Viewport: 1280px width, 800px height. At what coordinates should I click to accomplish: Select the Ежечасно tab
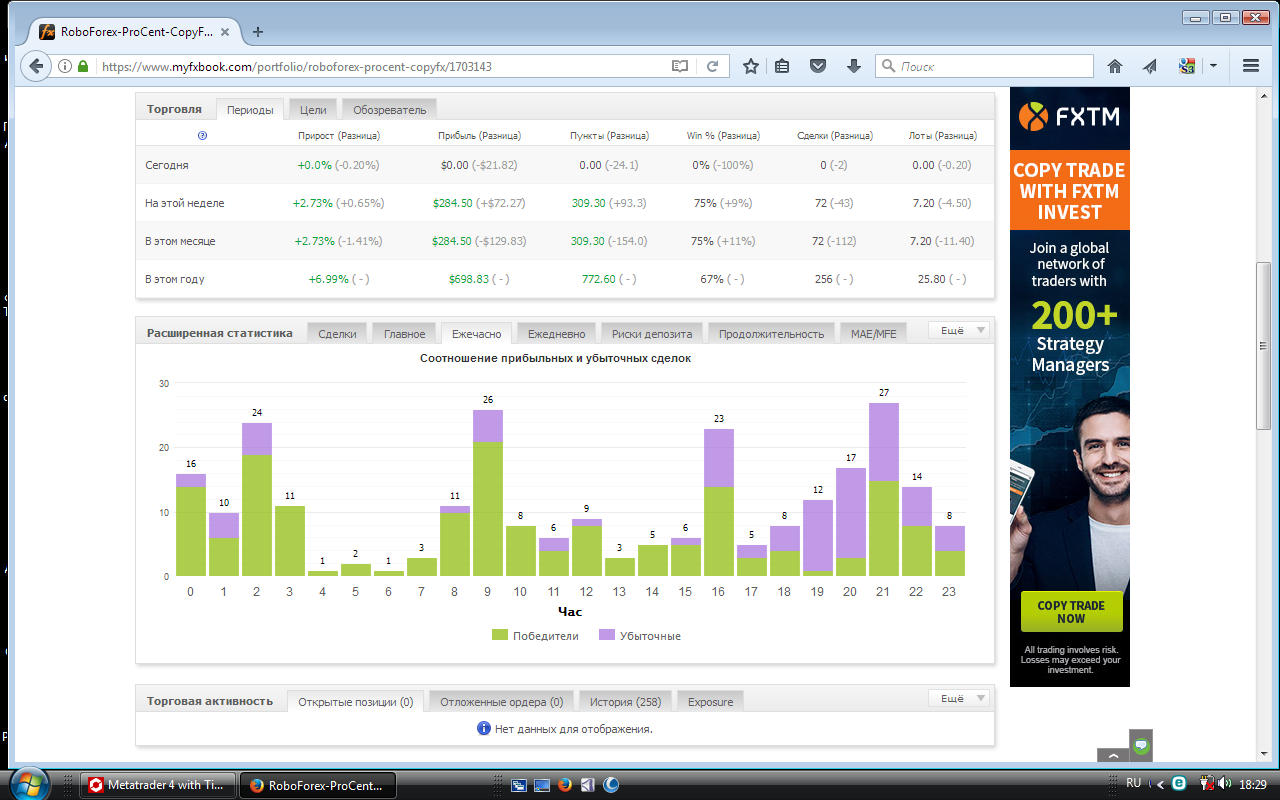point(476,334)
